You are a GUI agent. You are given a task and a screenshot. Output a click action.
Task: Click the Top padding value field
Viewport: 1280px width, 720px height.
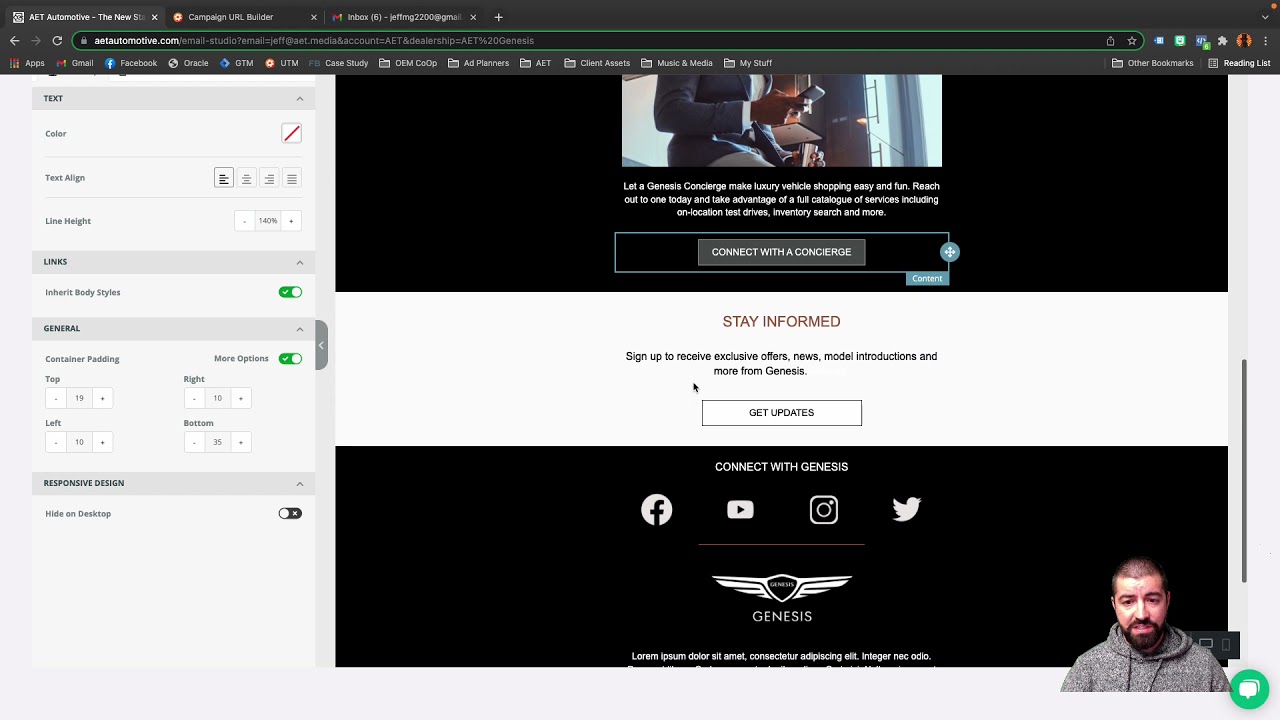pyautogui.click(x=79, y=398)
